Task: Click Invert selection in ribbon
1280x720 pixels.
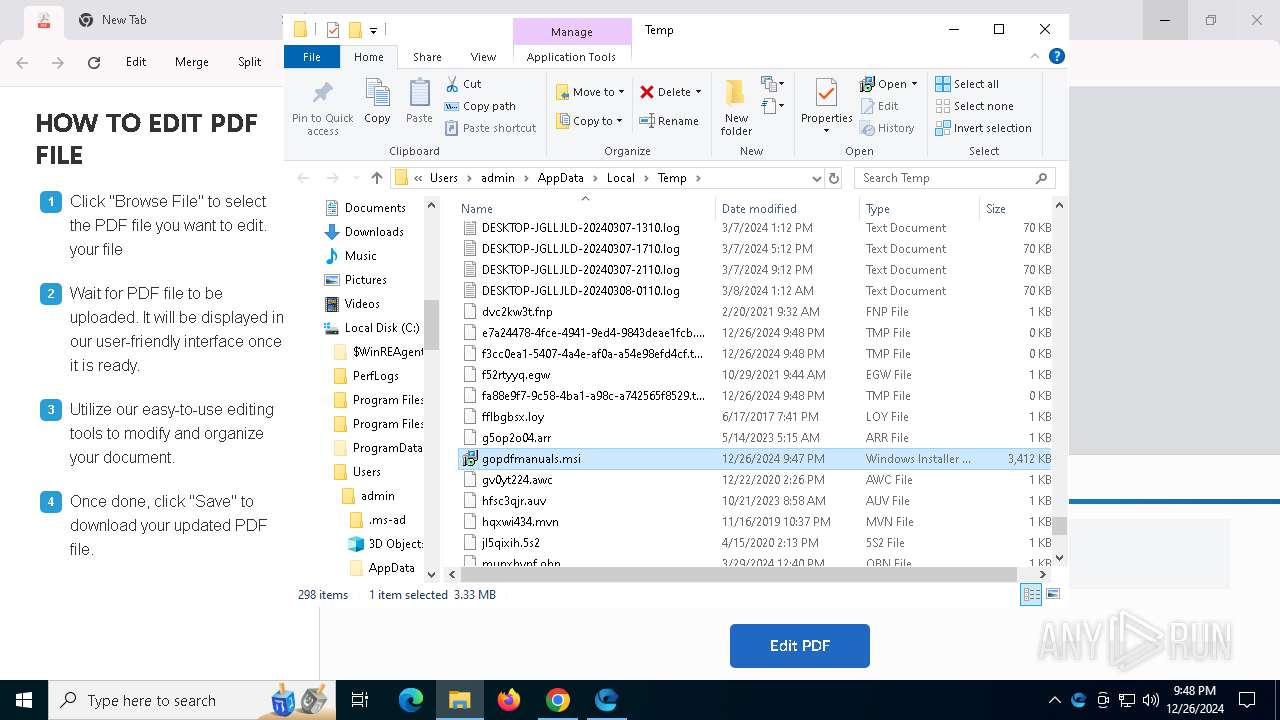Action: point(983,128)
